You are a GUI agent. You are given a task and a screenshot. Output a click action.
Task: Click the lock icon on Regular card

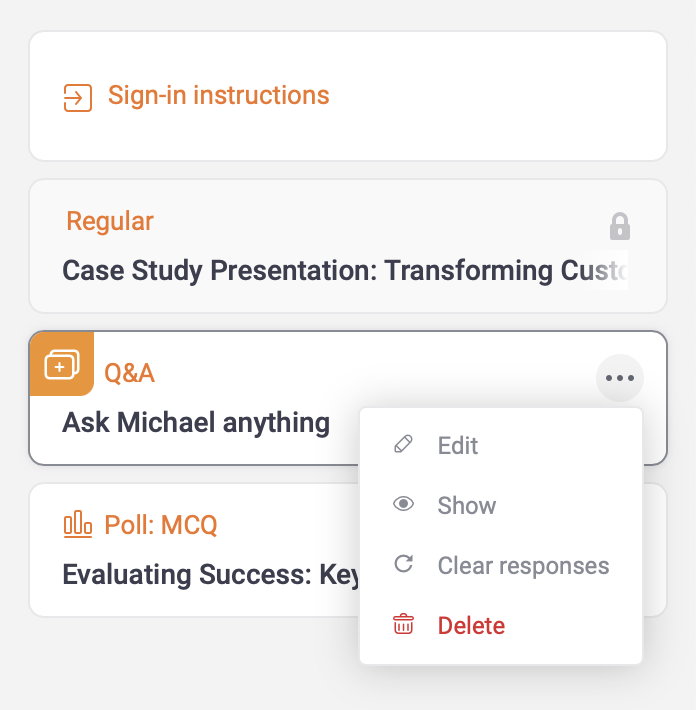click(x=619, y=226)
